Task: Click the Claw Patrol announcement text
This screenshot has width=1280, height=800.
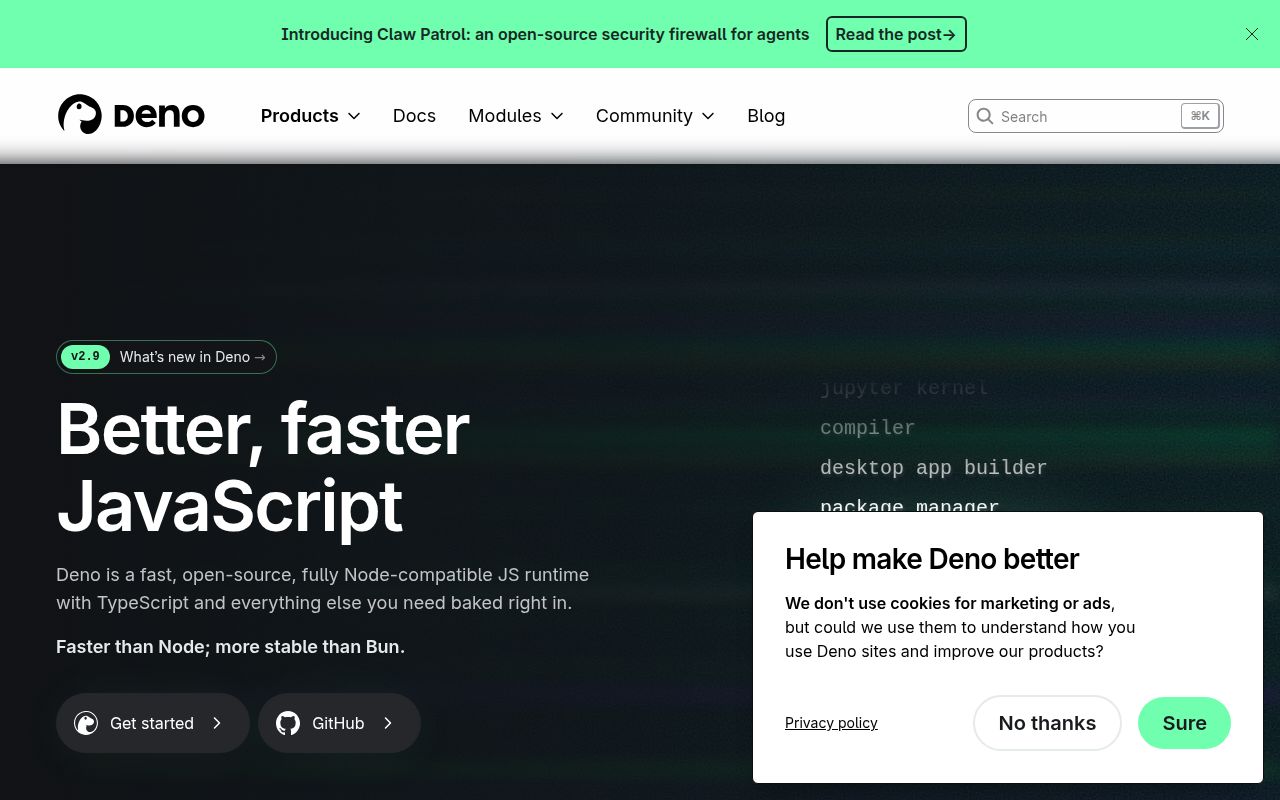Action: point(545,34)
